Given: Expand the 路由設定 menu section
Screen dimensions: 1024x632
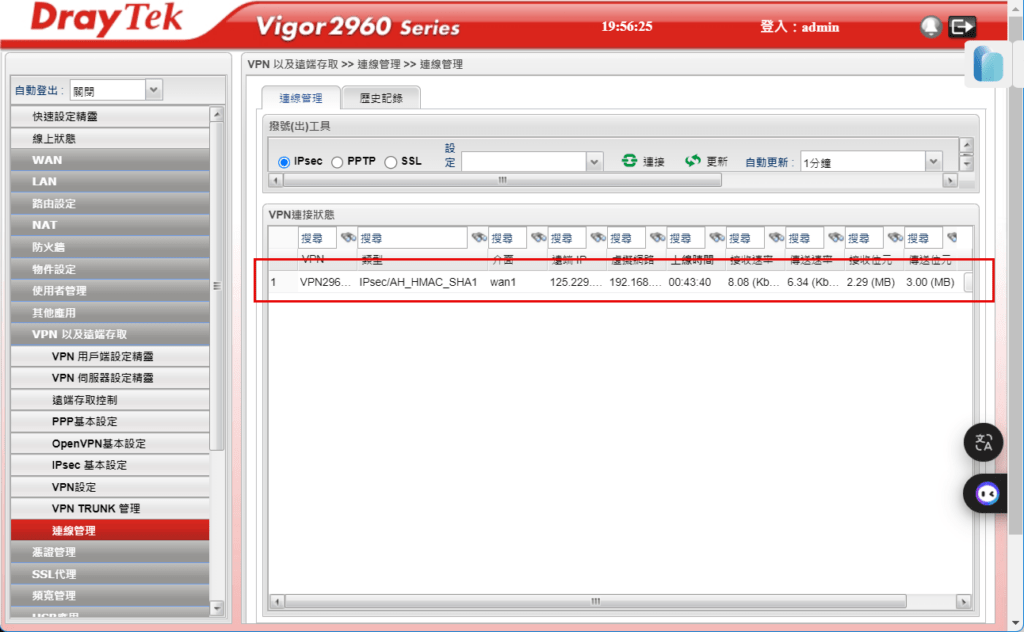Looking at the screenshot, I should click(x=110, y=204).
